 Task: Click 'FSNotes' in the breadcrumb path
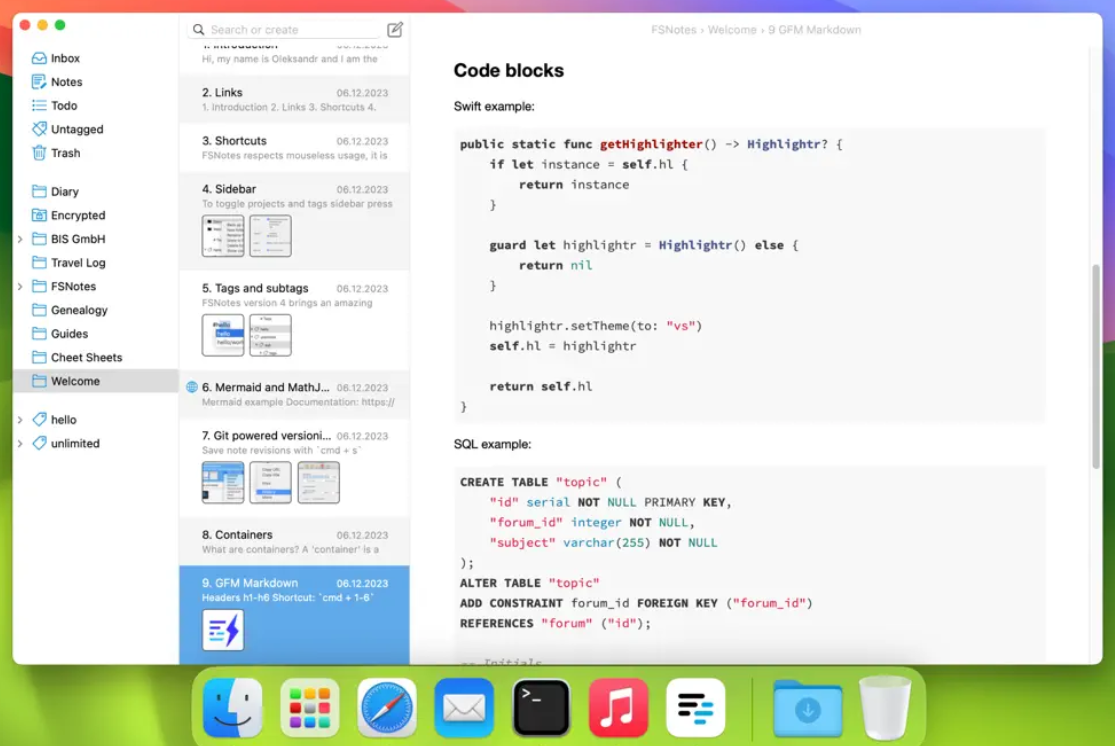[x=673, y=30]
